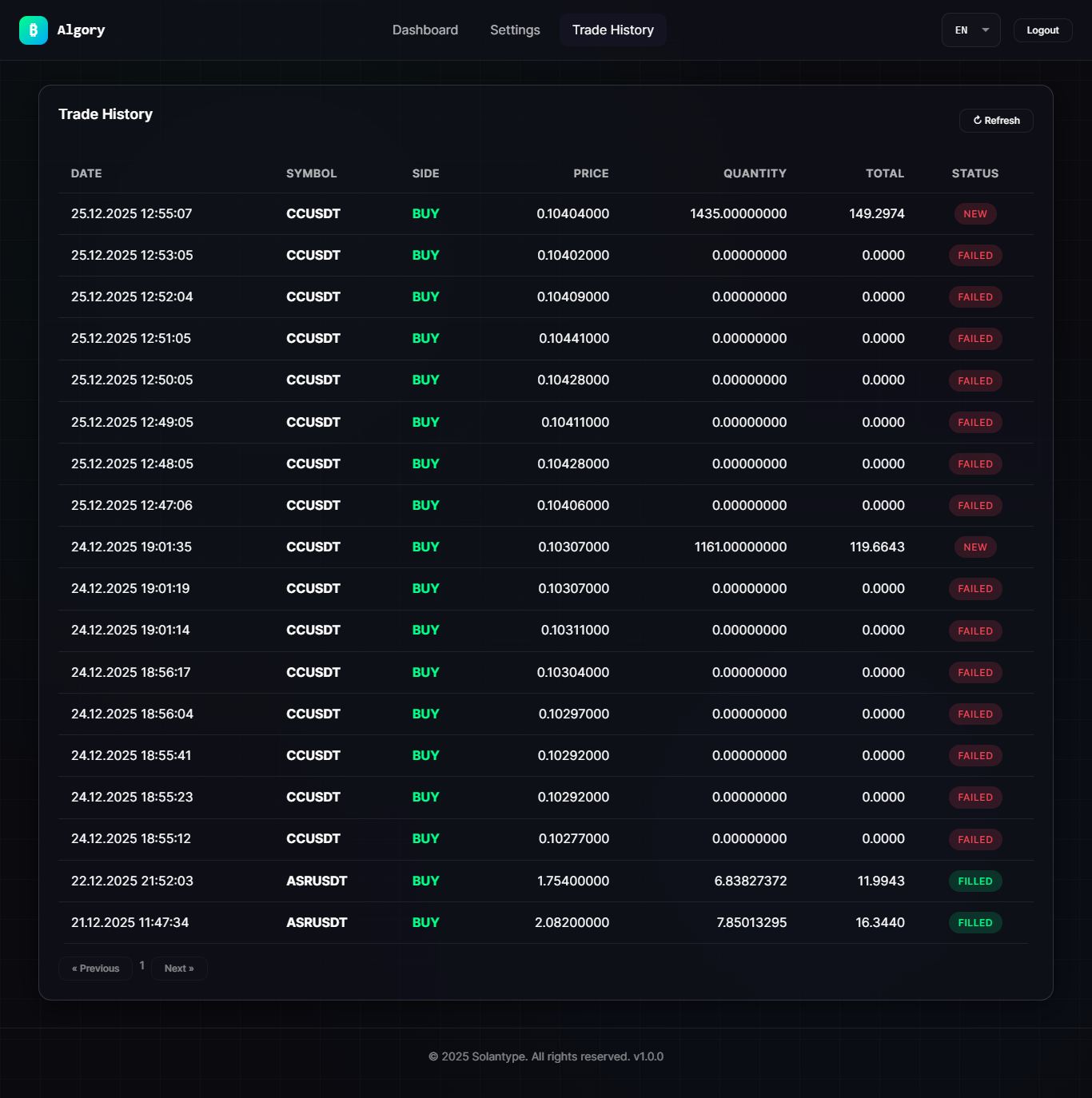The image size is (1092, 1098).
Task: Go to the Next page
Action: [x=179, y=969]
